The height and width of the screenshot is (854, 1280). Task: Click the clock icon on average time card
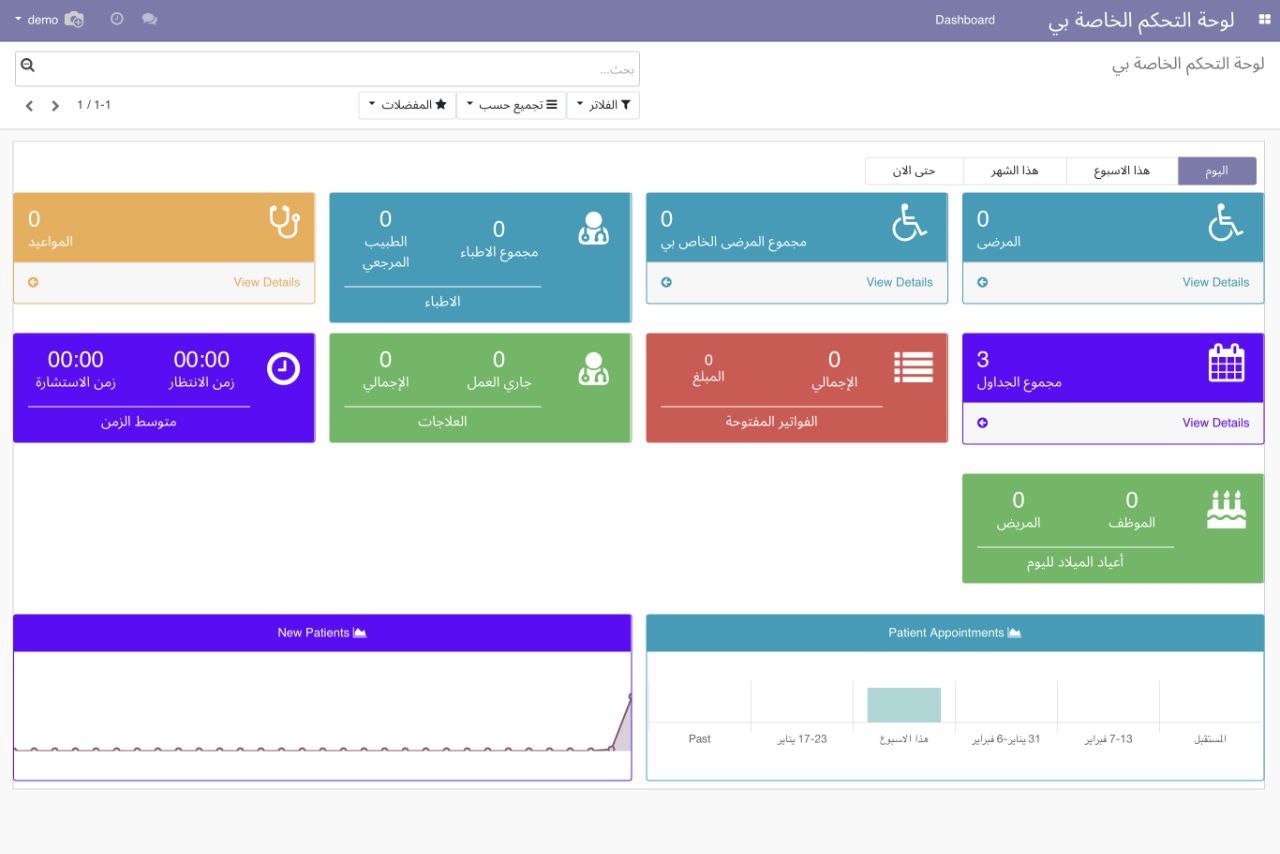(283, 369)
